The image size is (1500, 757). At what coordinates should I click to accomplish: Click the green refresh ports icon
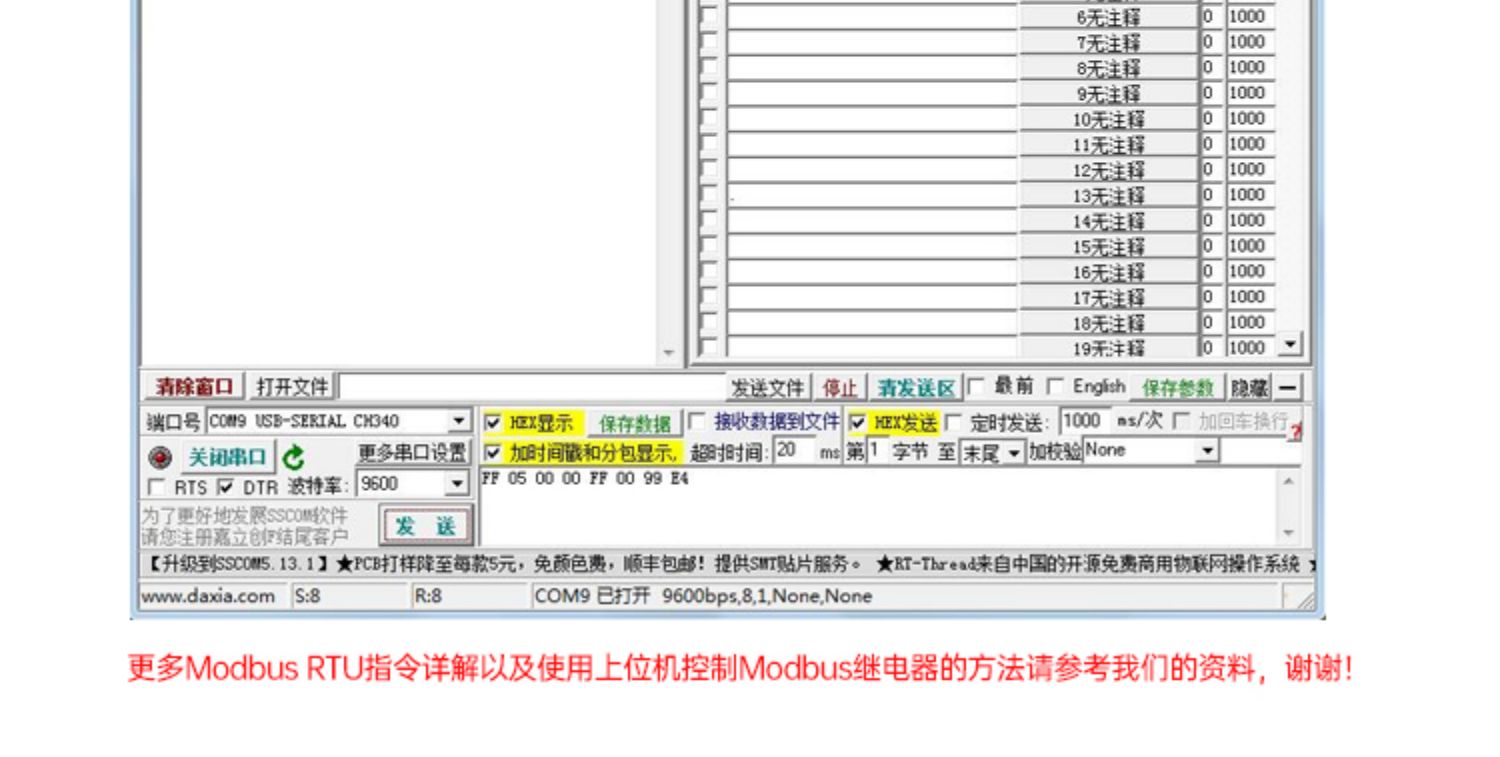pos(293,458)
